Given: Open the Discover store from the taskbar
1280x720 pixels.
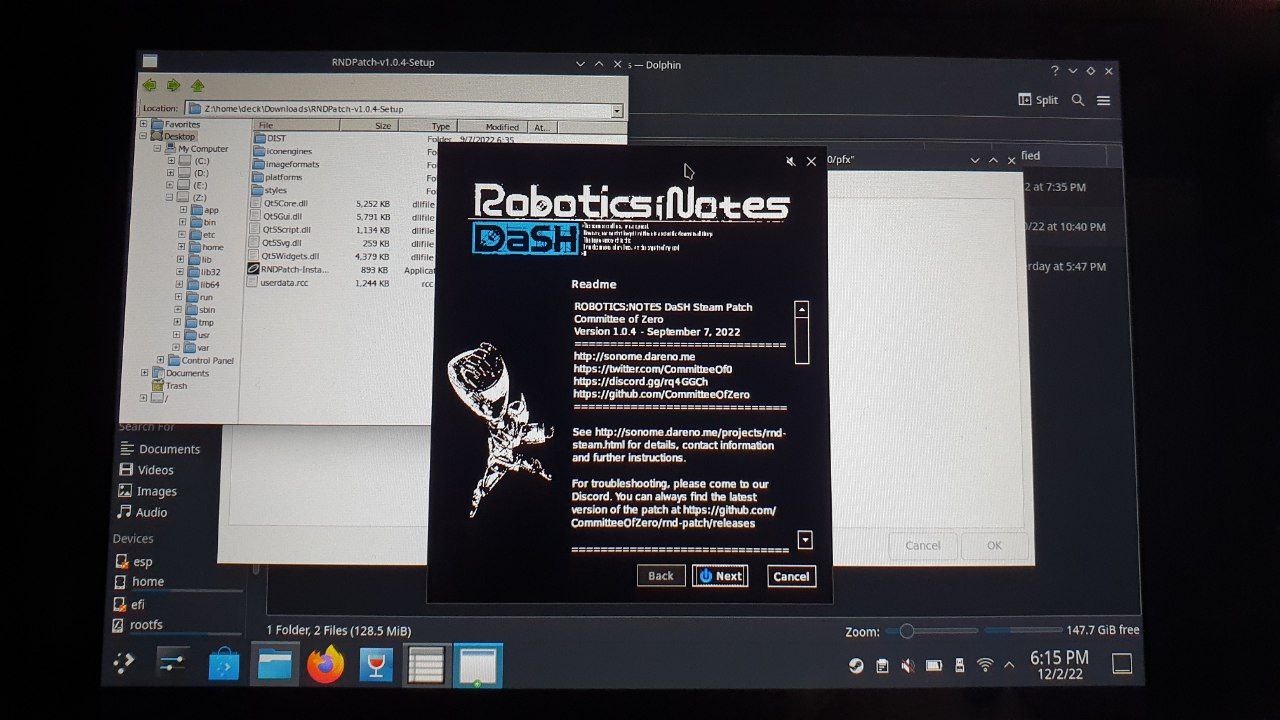Looking at the screenshot, I should [x=224, y=665].
